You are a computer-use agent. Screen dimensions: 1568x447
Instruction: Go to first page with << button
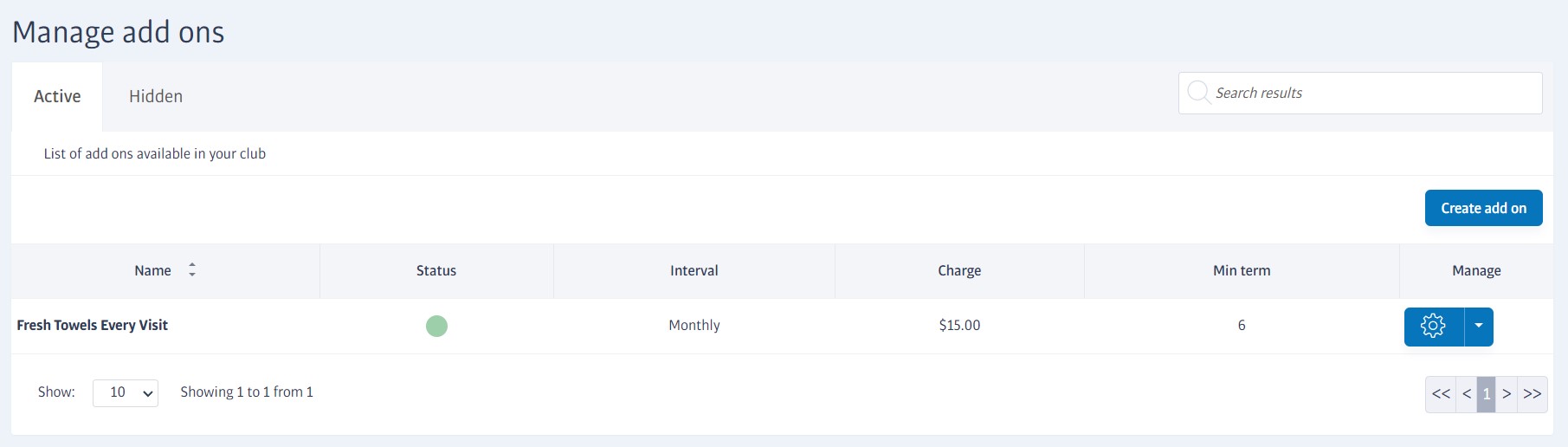(1441, 394)
